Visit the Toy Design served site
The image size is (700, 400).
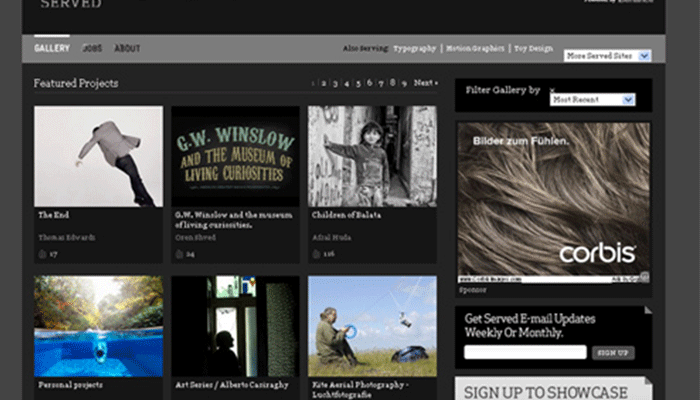click(533, 49)
